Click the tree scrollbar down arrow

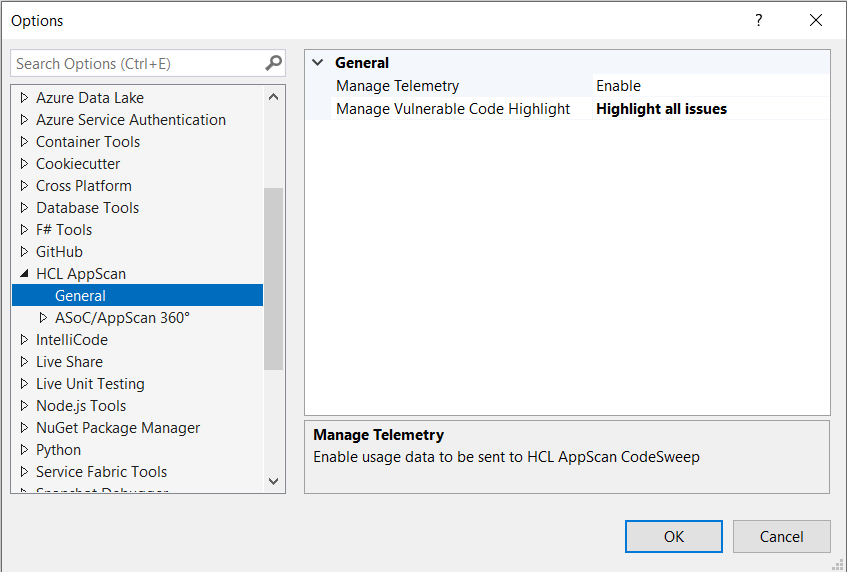tap(273, 481)
